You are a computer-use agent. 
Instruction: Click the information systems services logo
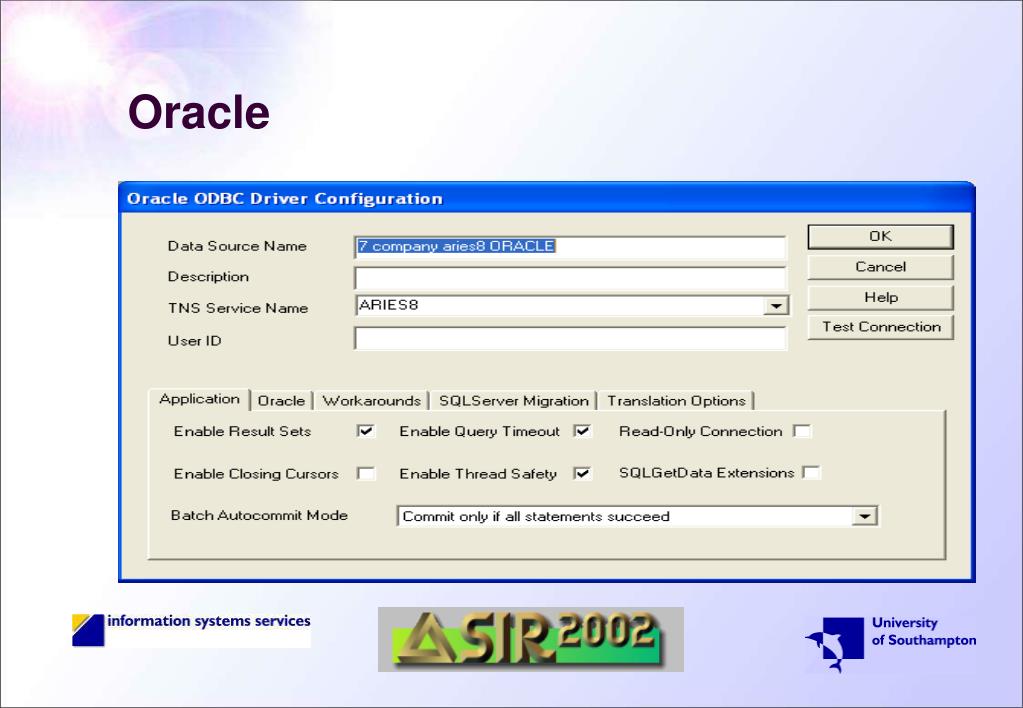pyautogui.click(x=191, y=630)
